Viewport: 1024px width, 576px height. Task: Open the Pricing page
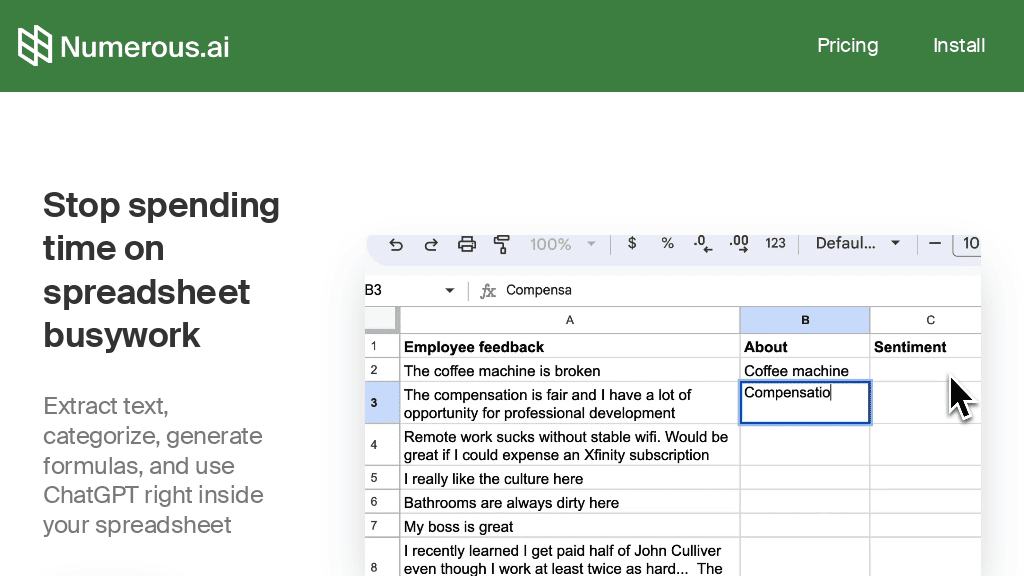tap(847, 45)
